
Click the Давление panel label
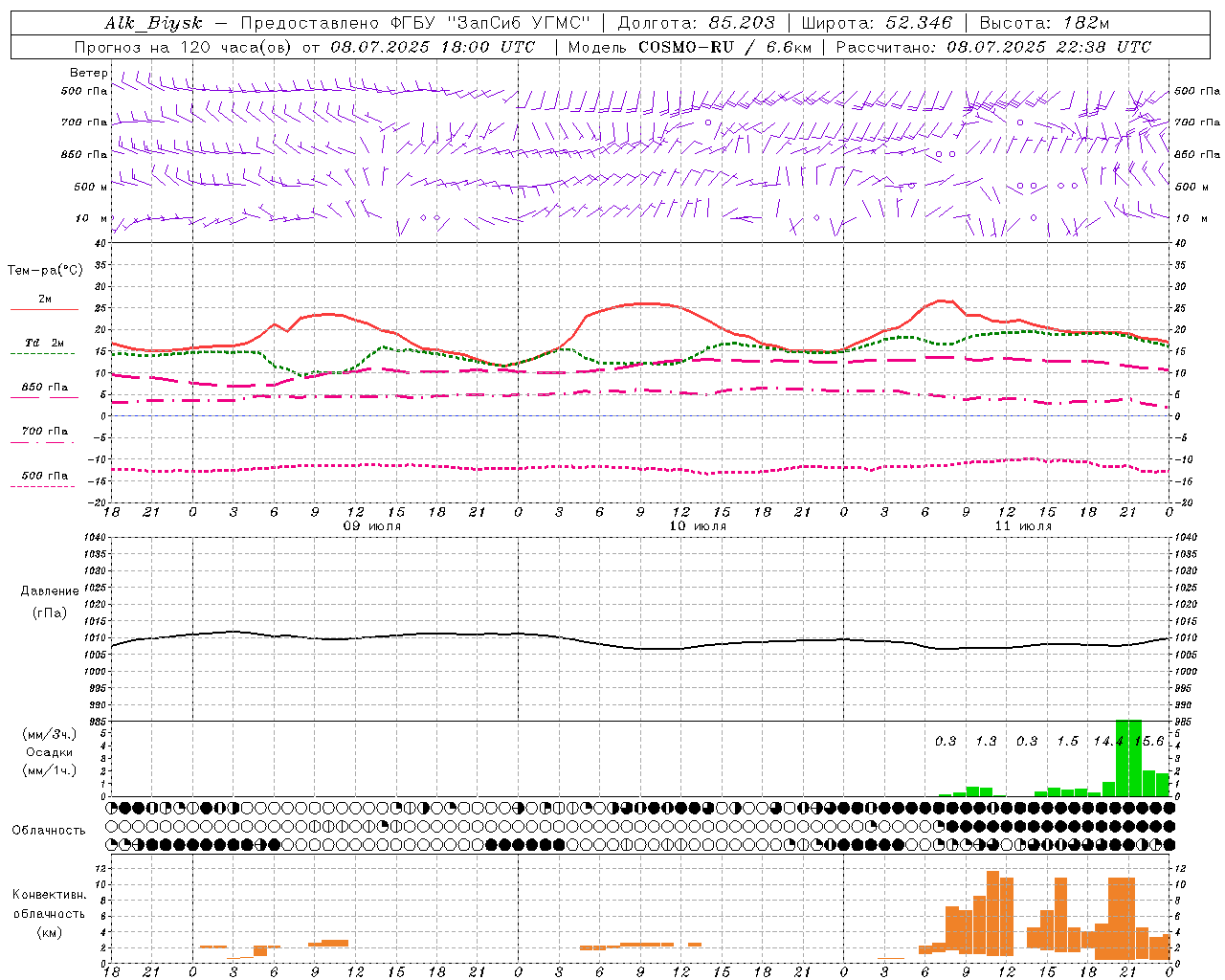[x=50, y=591]
